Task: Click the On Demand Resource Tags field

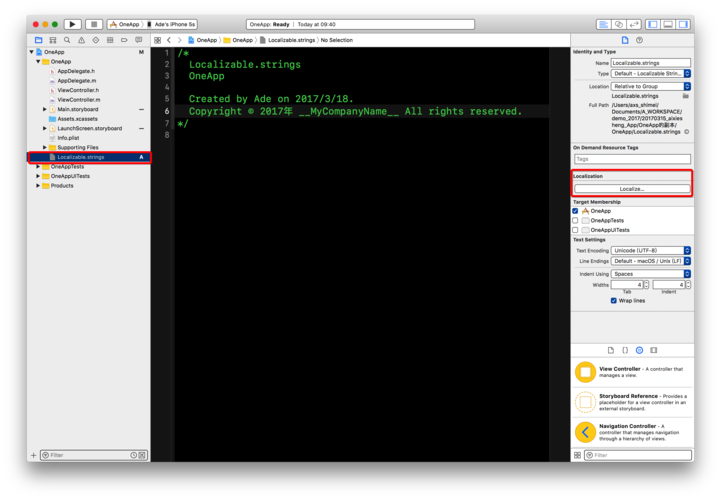Action: click(x=632, y=159)
